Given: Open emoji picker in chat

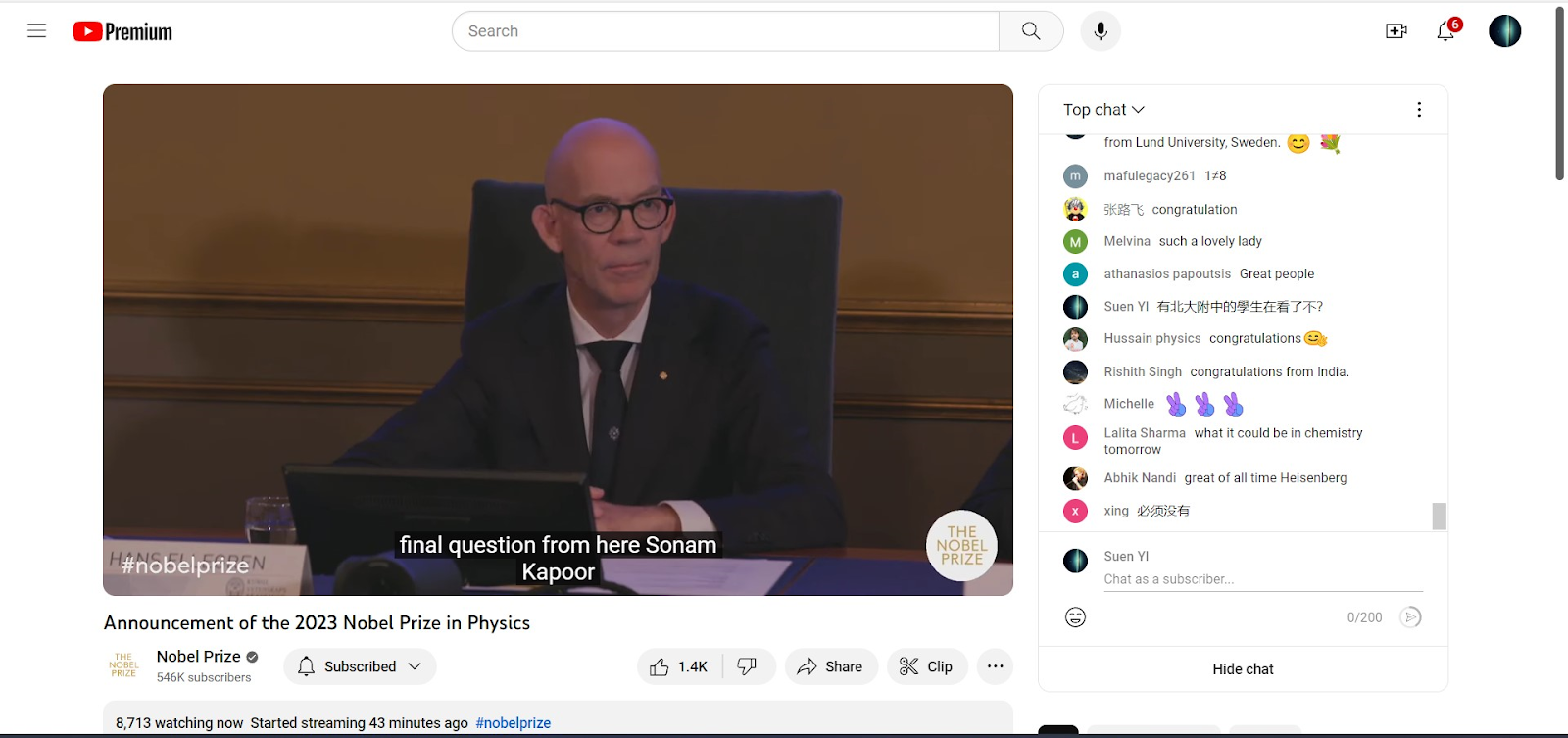Looking at the screenshot, I should pyautogui.click(x=1075, y=617).
